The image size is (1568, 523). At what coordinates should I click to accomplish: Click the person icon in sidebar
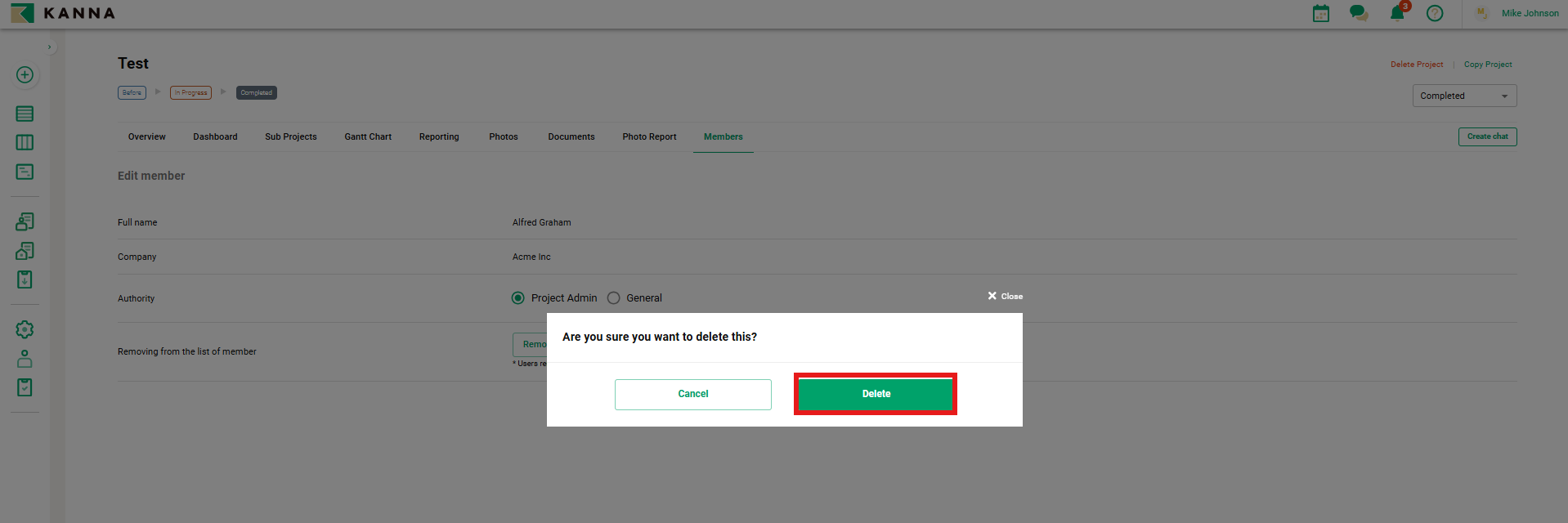pyautogui.click(x=25, y=359)
